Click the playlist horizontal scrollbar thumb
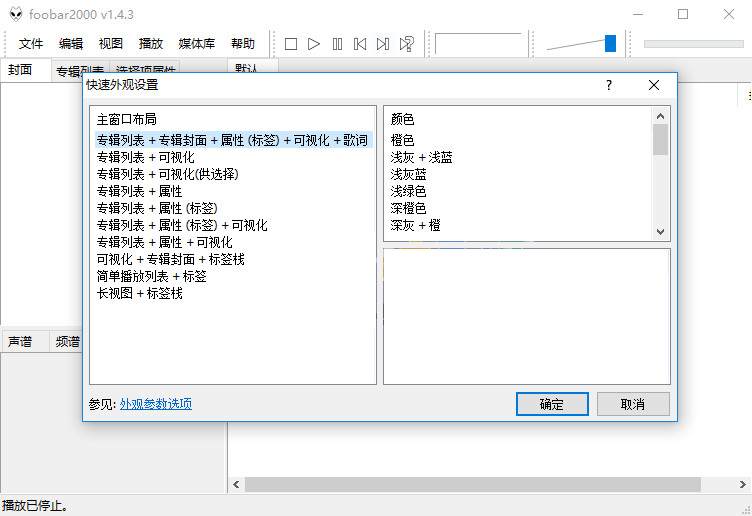 click(473, 484)
